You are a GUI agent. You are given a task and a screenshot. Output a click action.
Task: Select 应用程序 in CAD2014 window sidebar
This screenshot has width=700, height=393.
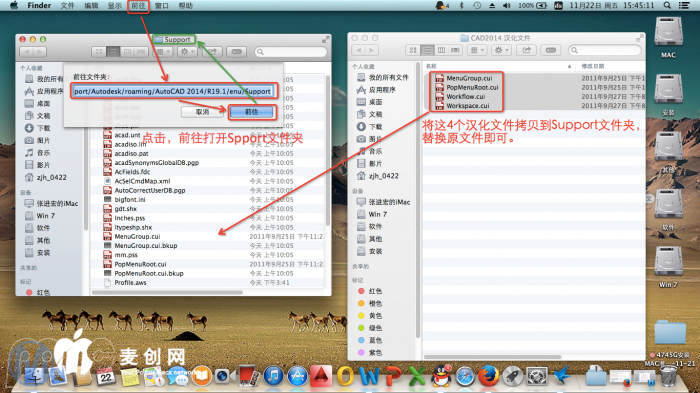383,90
